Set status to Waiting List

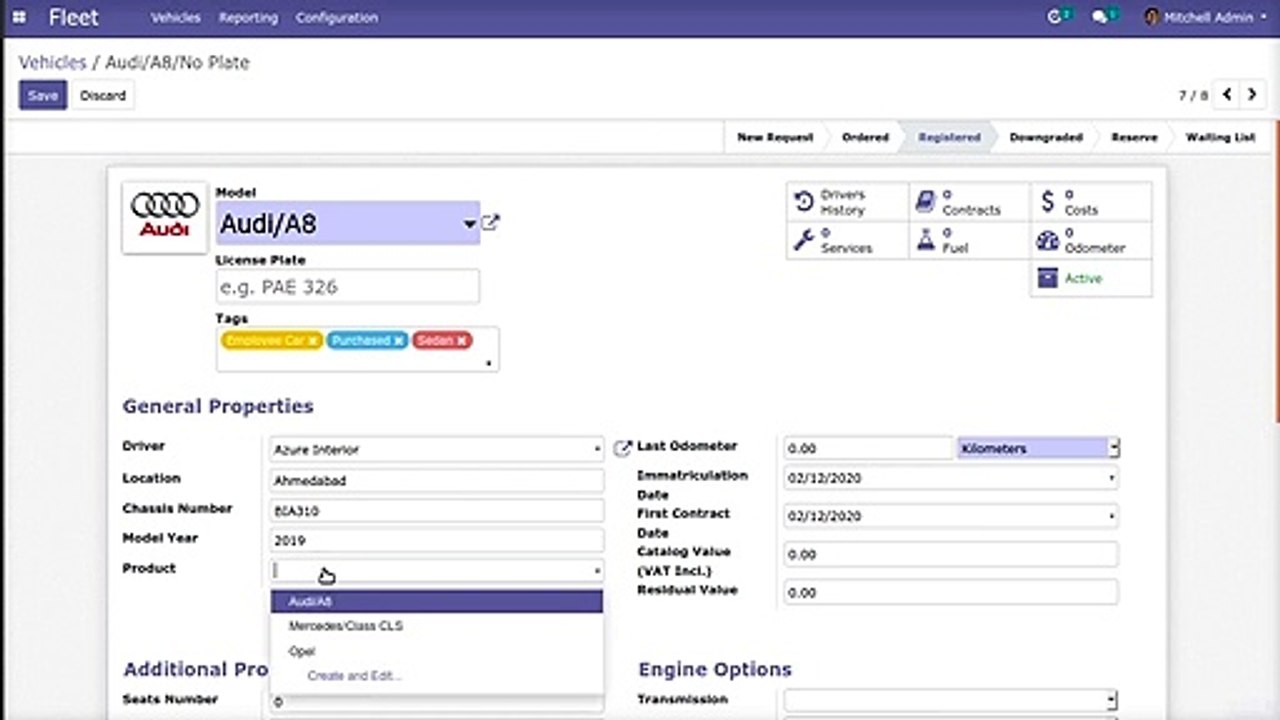1220,137
